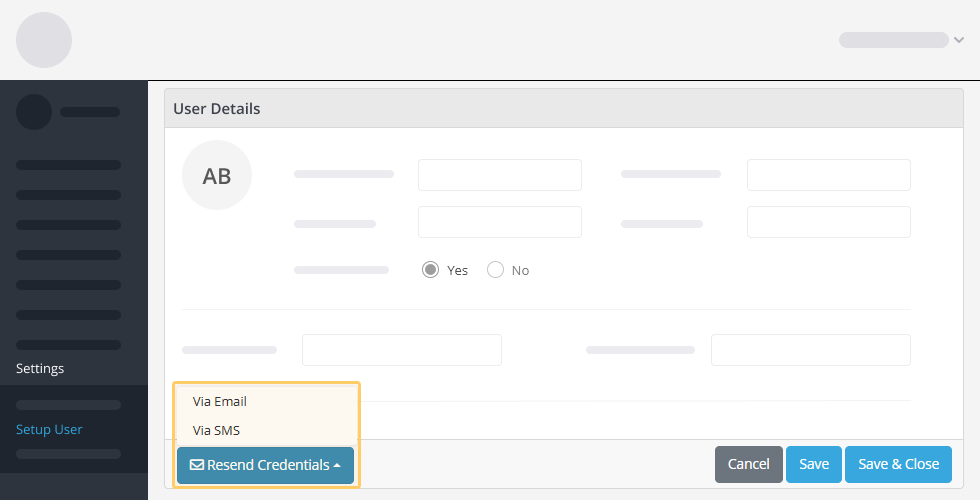Collapse the Resend Credentials caret arrow
The height and width of the screenshot is (500, 980).
337,466
